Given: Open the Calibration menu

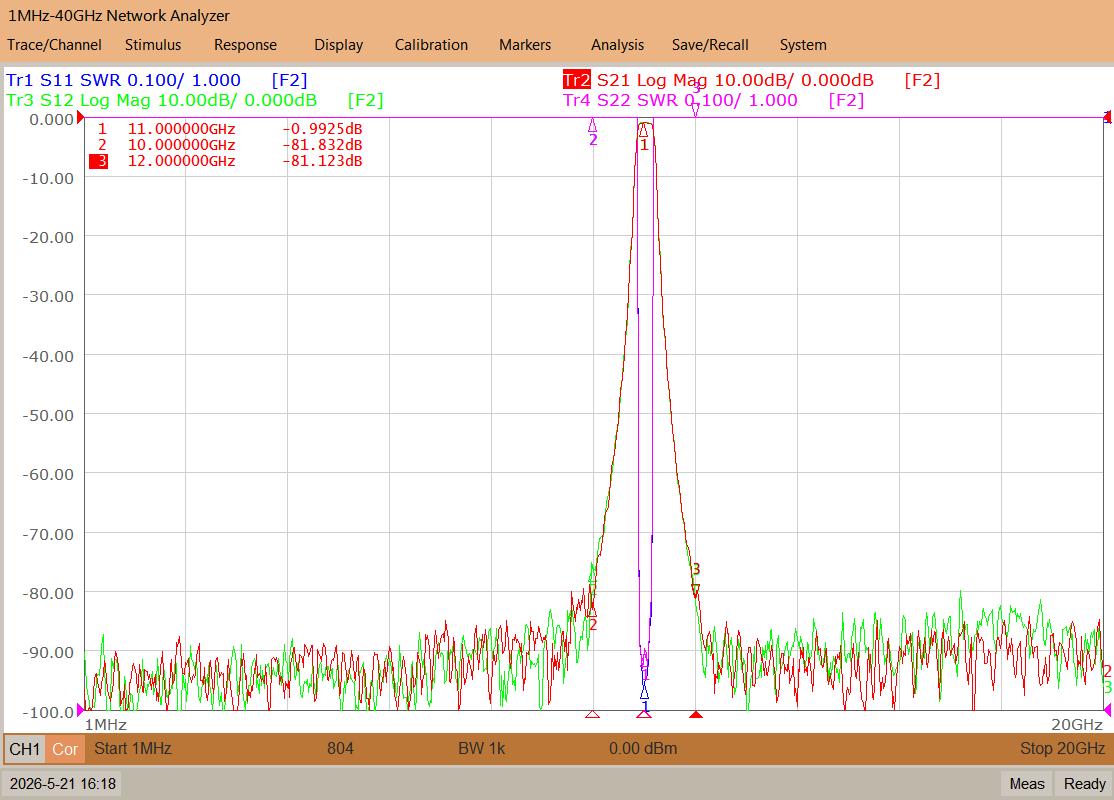Looking at the screenshot, I should click(x=431, y=45).
